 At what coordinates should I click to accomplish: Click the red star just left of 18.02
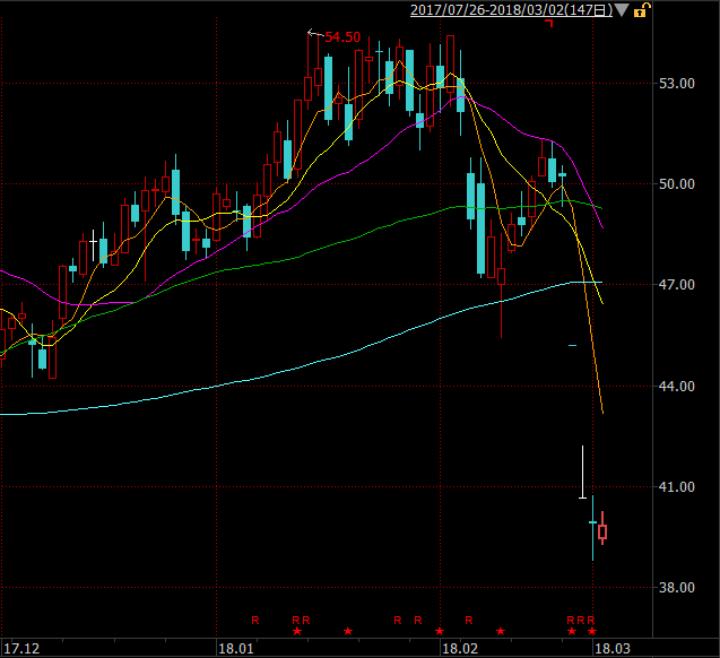click(x=439, y=631)
